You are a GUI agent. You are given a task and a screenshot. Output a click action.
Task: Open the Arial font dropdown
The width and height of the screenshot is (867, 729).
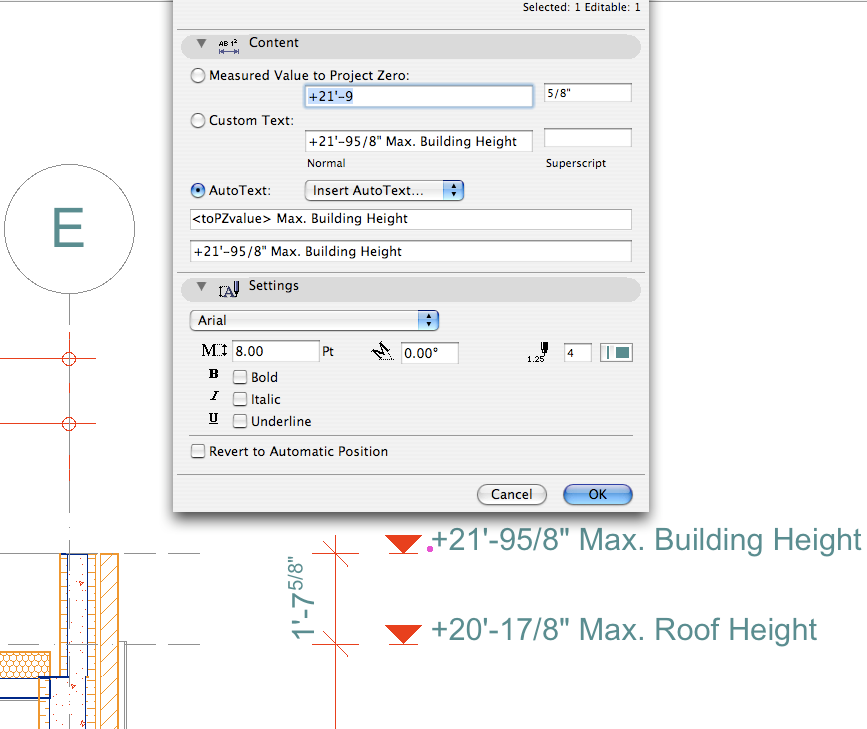[x=314, y=320]
